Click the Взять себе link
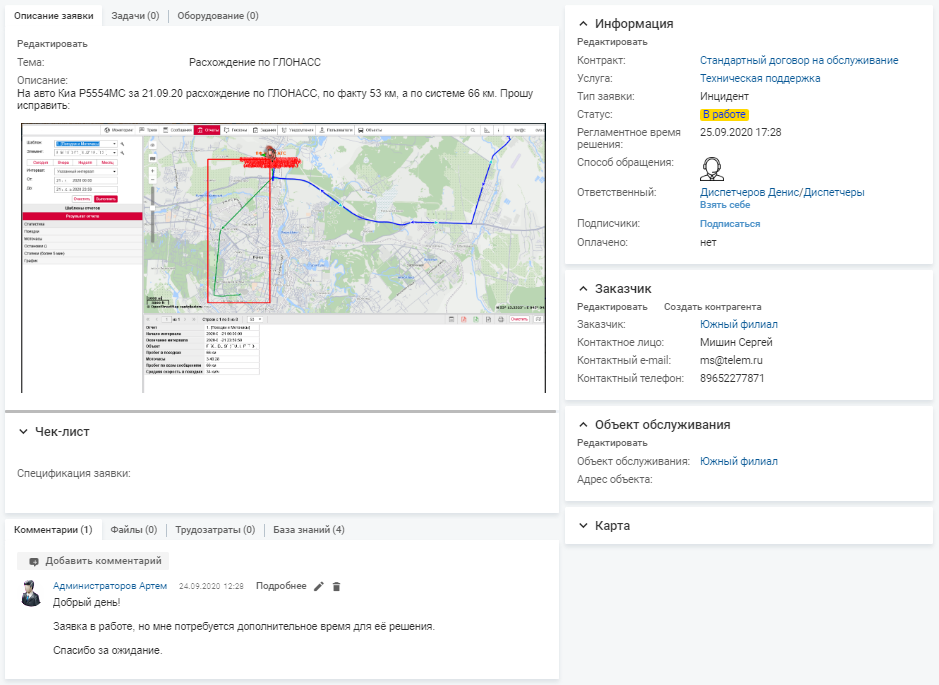This screenshot has height=685, width=939. coord(725,205)
